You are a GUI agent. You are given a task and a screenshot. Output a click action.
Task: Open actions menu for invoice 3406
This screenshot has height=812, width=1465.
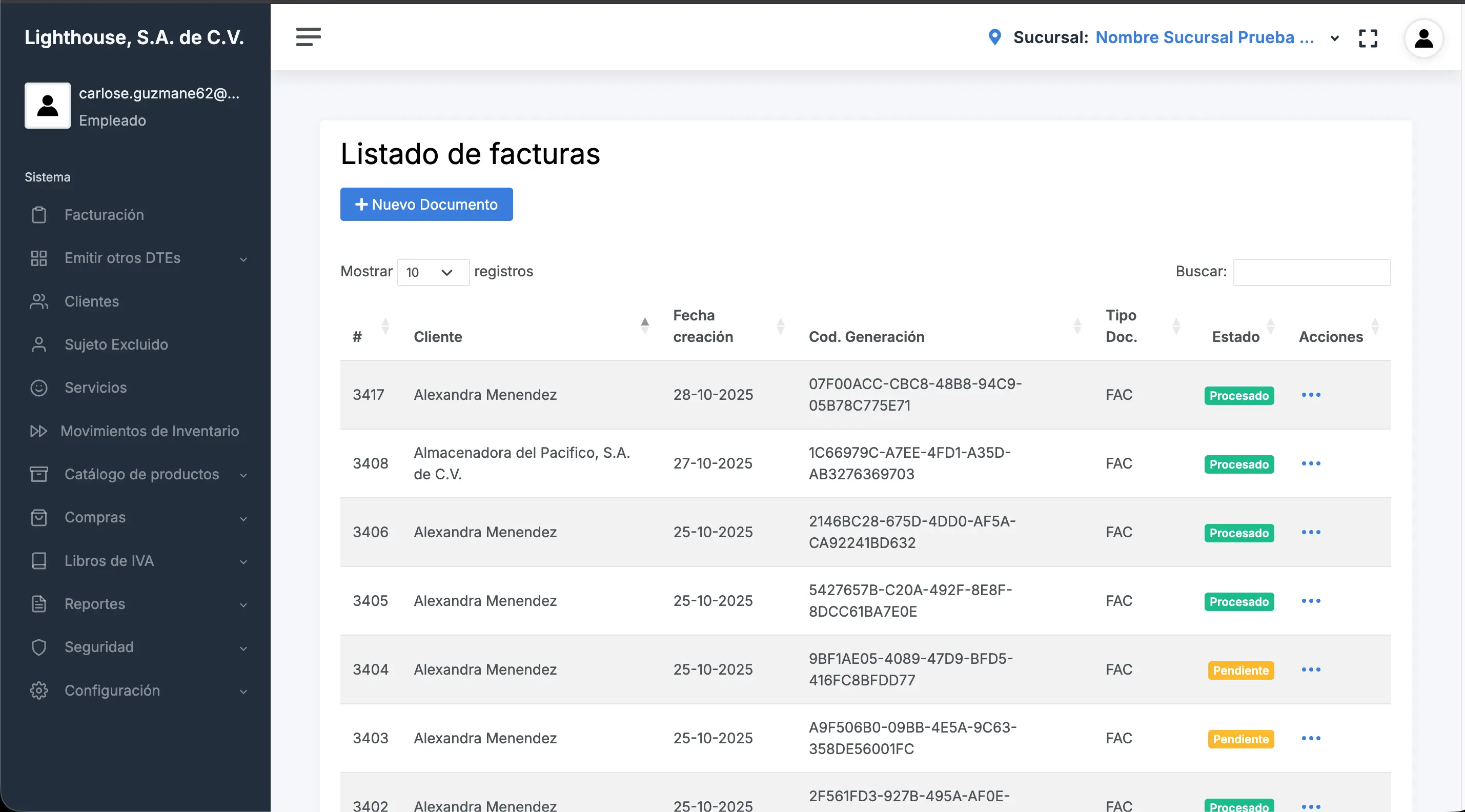click(x=1311, y=532)
